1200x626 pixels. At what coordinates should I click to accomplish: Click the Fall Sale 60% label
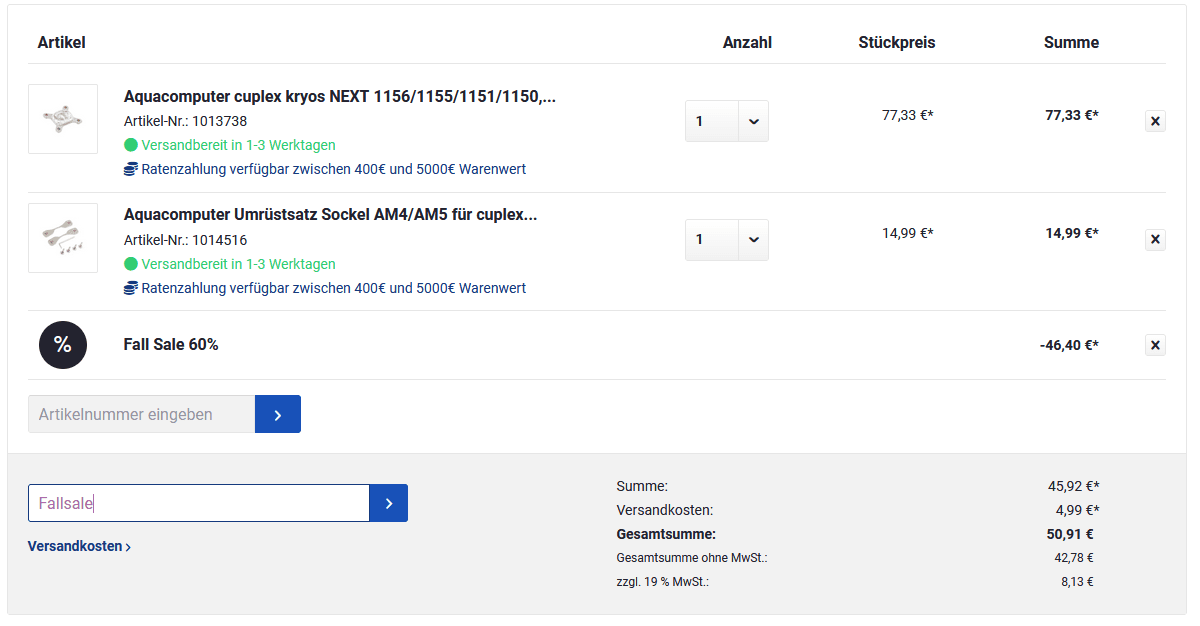pyautogui.click(x=171, y=344)
